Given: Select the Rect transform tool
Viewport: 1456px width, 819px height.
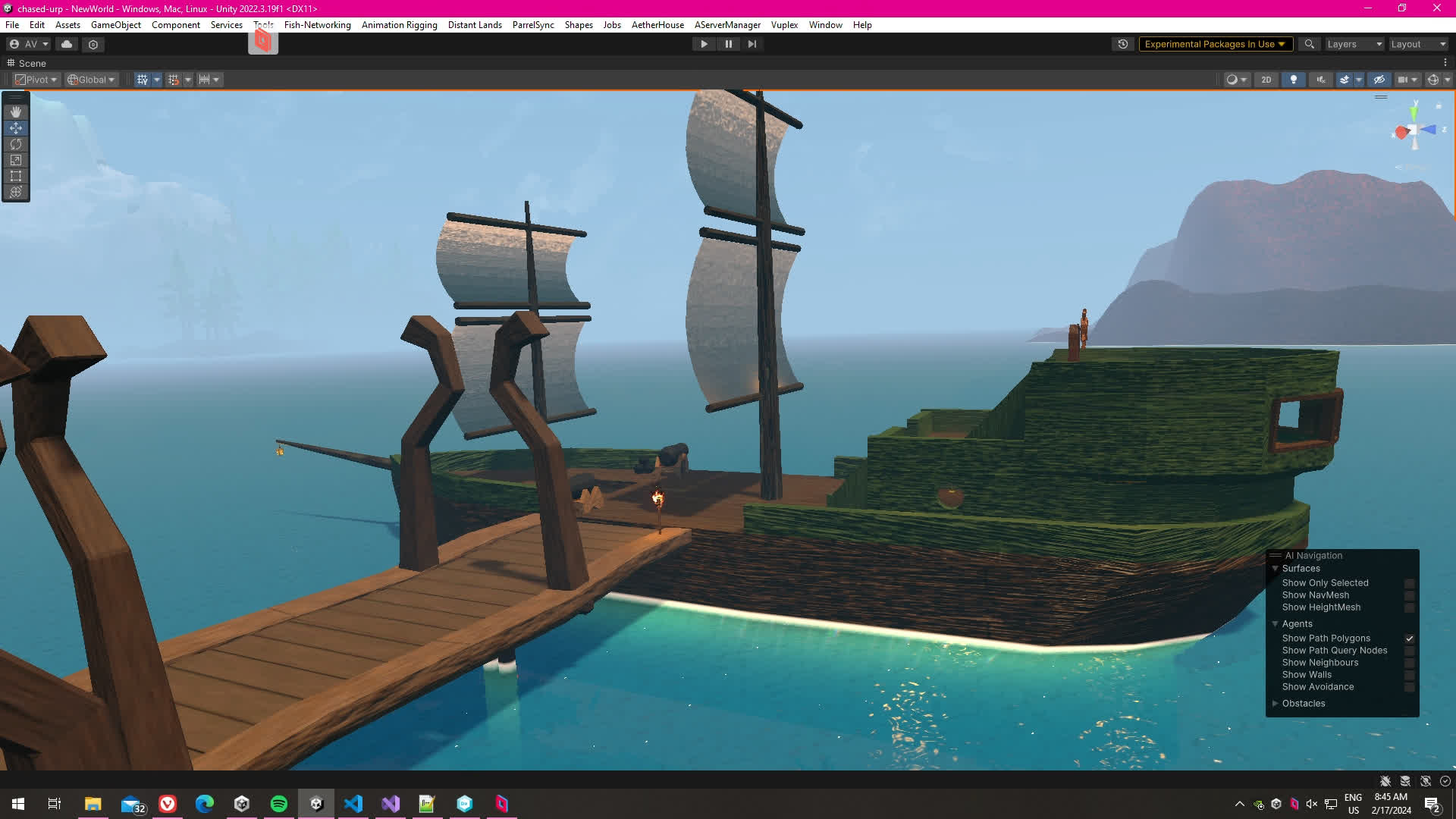Looking at the screenshot, I should pos(16,176).
